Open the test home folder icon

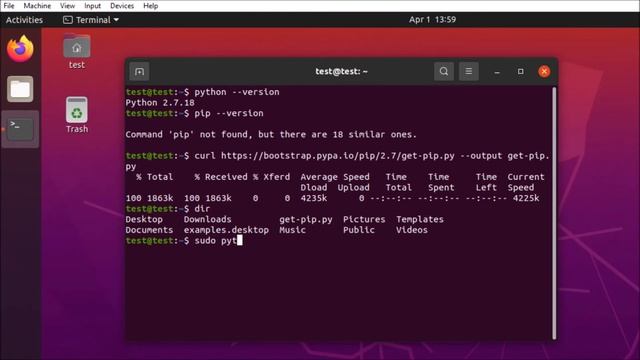pyautogui.click(x=77, y=52)
